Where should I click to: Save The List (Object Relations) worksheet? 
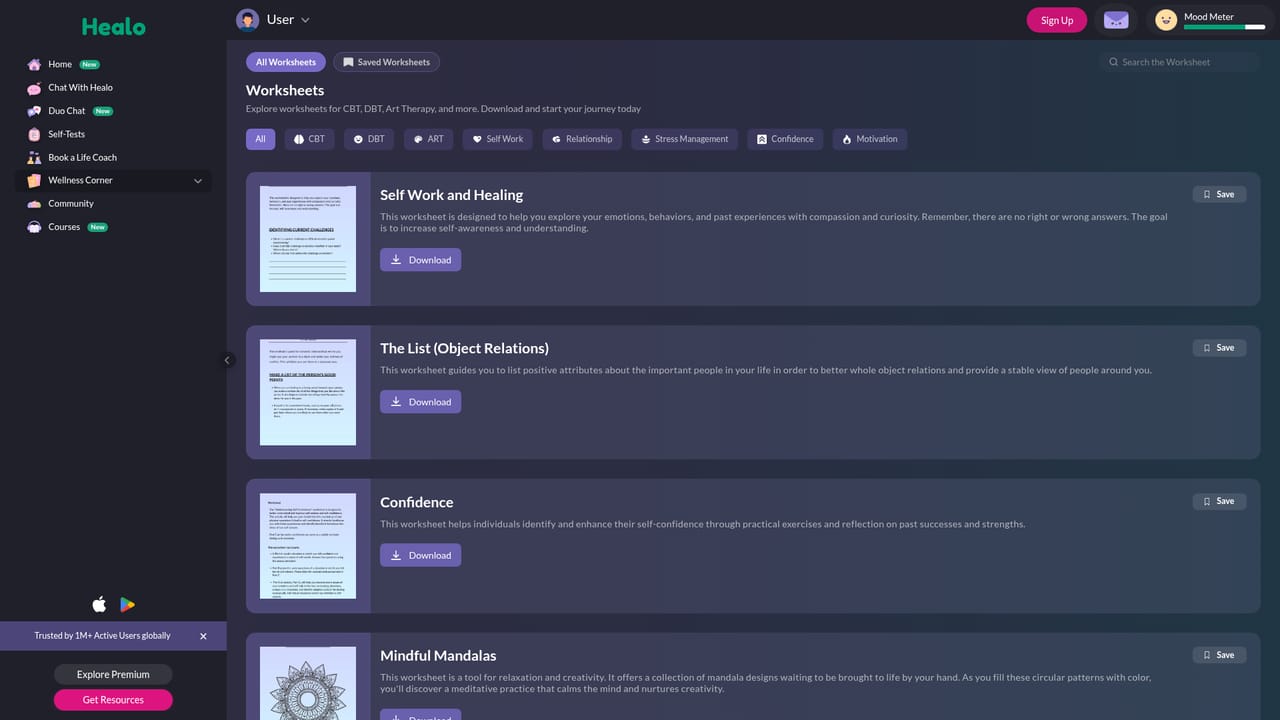(1219, 348)
